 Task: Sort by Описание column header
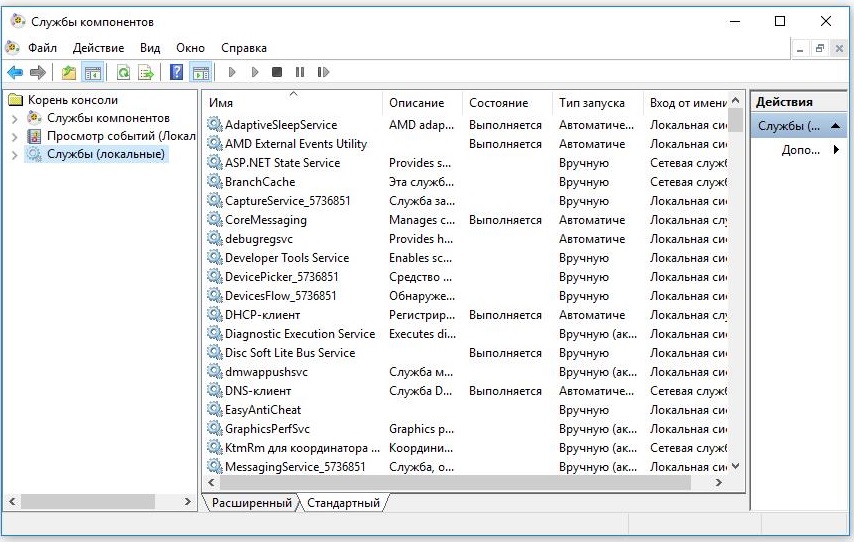pos(422,102)
